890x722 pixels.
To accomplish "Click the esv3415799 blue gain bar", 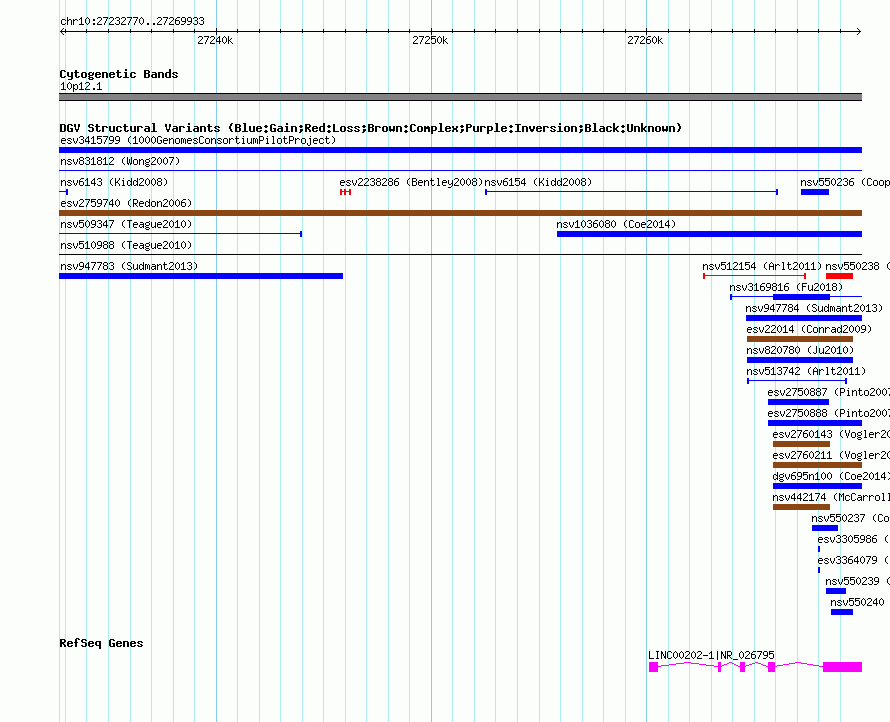I will 460,150.
